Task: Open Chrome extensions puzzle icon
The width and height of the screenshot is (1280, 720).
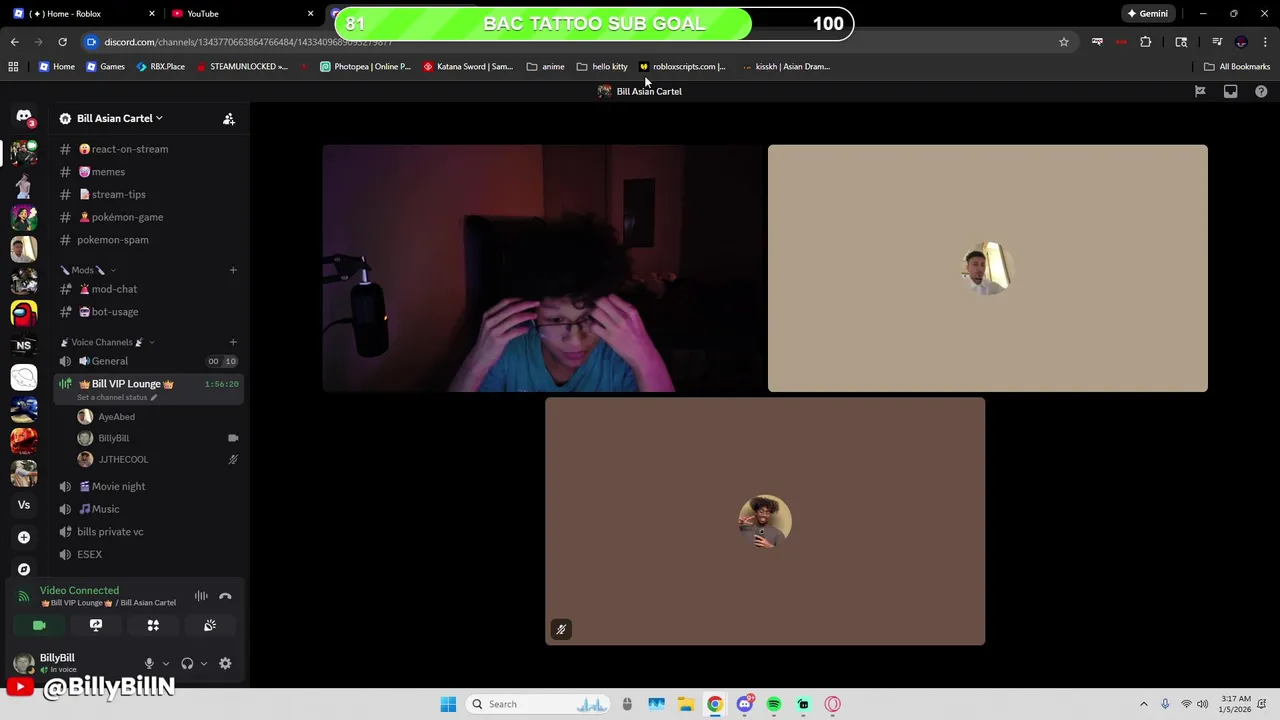Action: point(1146,42)
